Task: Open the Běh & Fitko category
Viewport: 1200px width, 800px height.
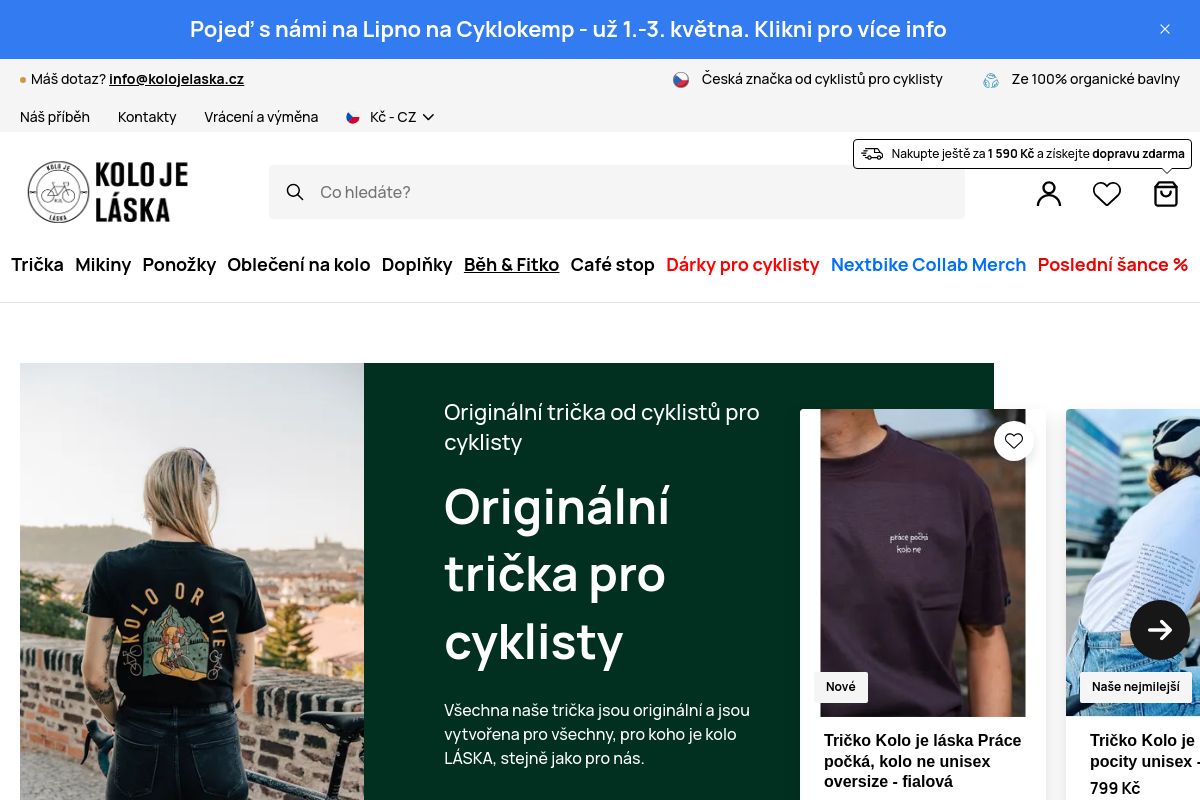Action: pyautogui.click(x=511, y=264)
